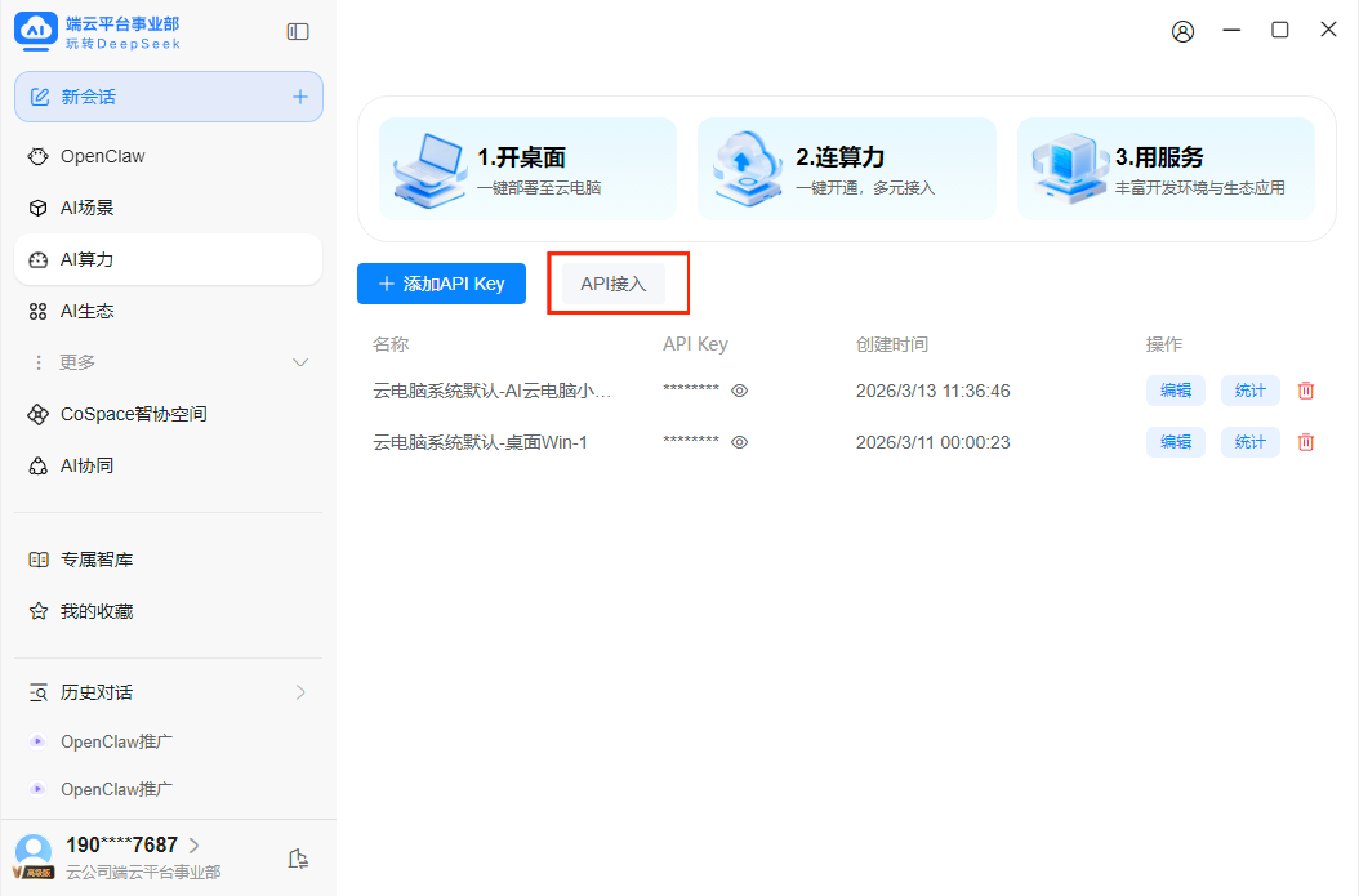Open account details arrow next to 190****7687
The width and height of the screenshot is (1359, 896).
click(194, 844)
